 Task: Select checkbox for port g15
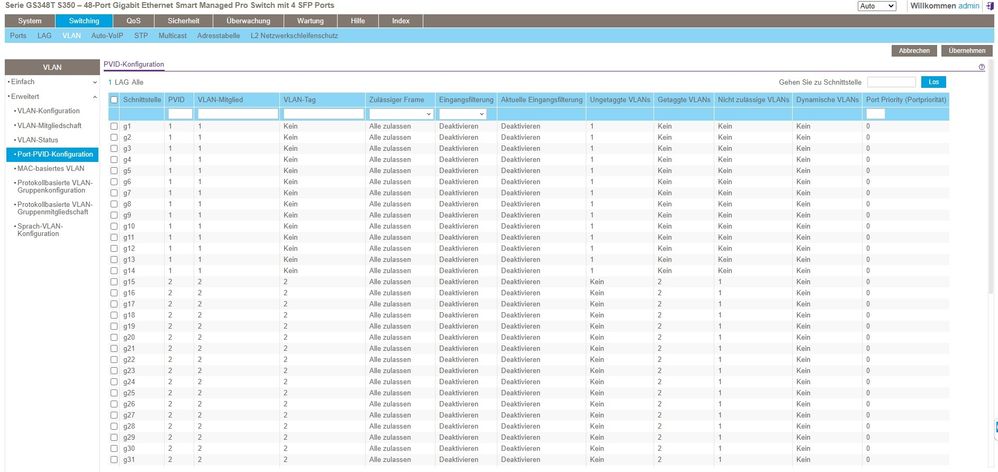(114, 281)
